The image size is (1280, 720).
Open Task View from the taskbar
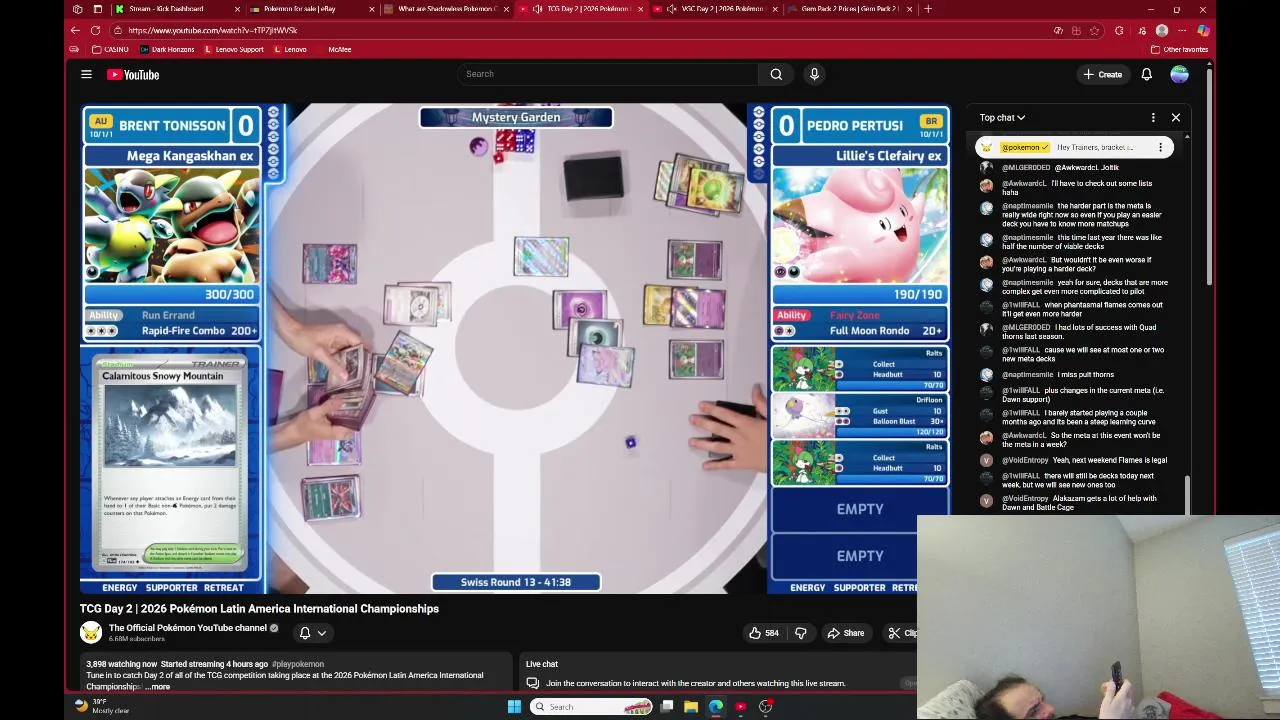pos(667,707)
